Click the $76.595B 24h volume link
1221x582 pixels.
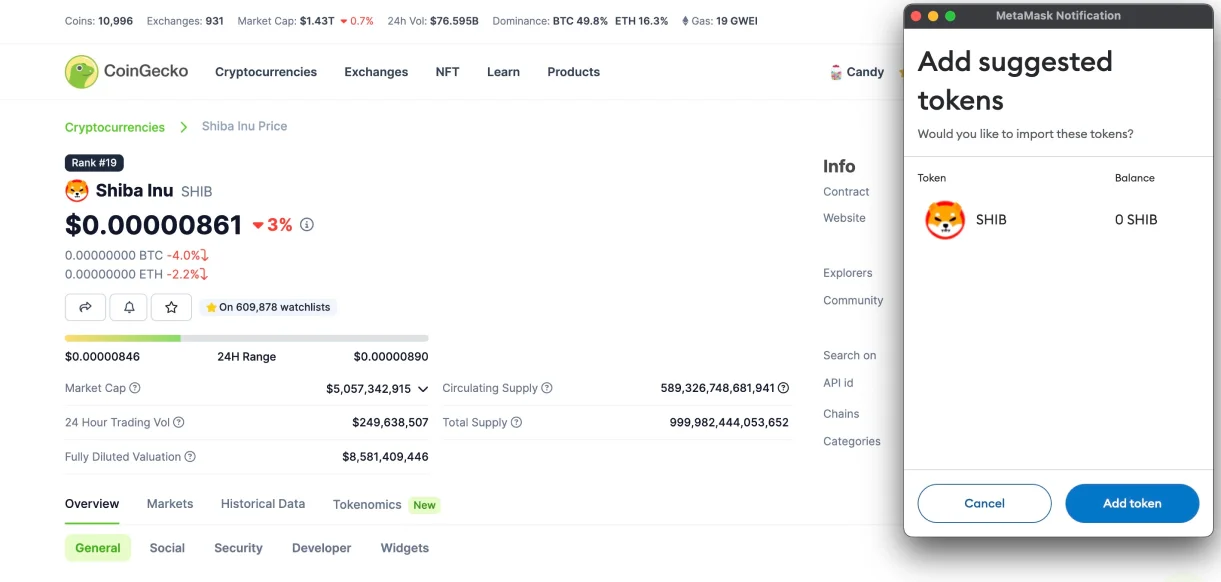tap(454, 21)
